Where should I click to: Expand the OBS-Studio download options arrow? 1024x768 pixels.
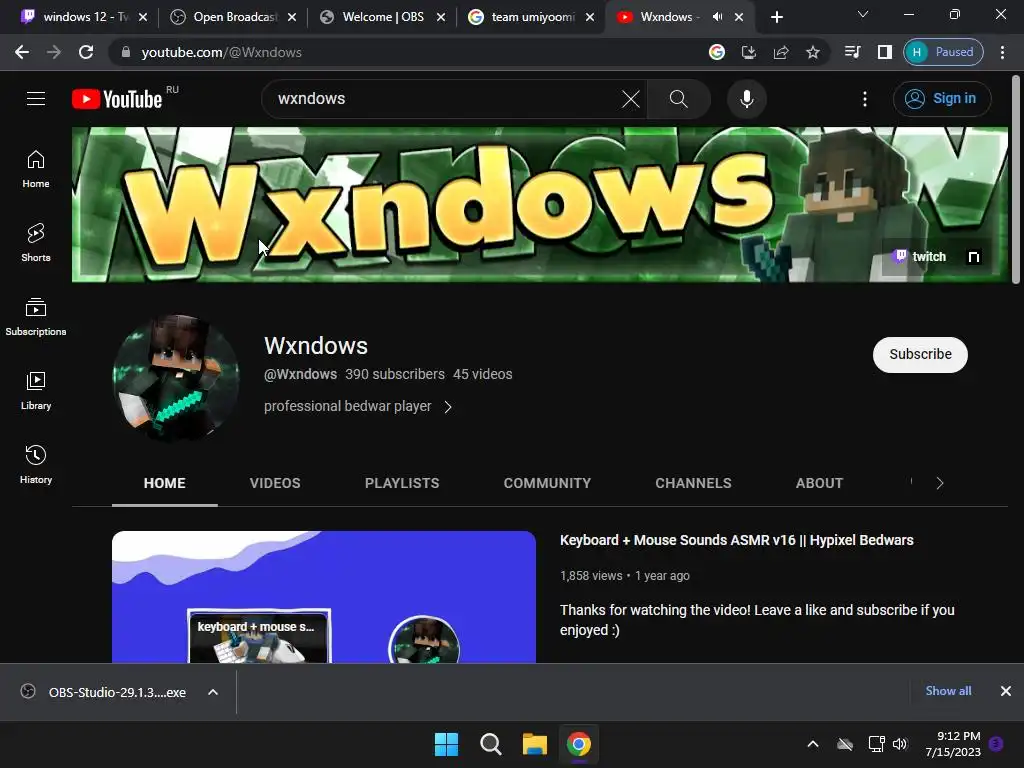point(213,692)
